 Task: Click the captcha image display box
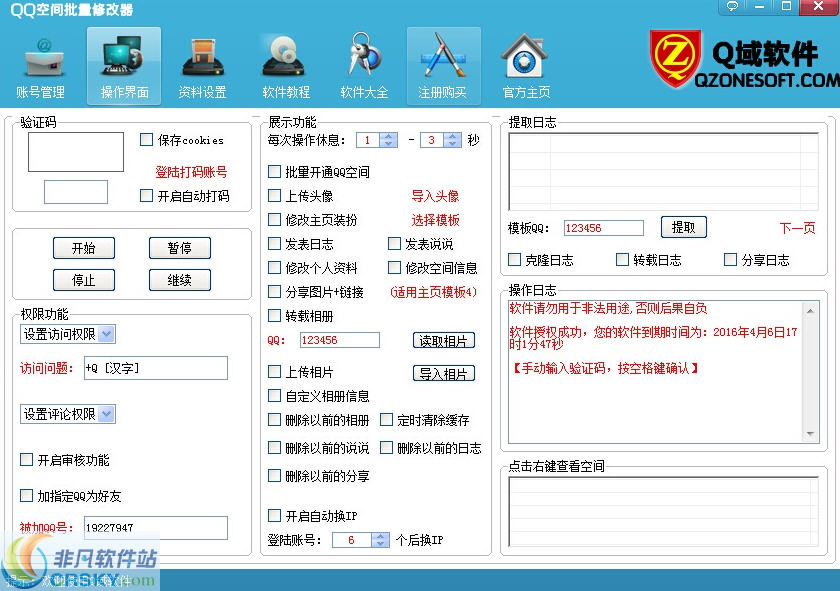pos(76,152)
